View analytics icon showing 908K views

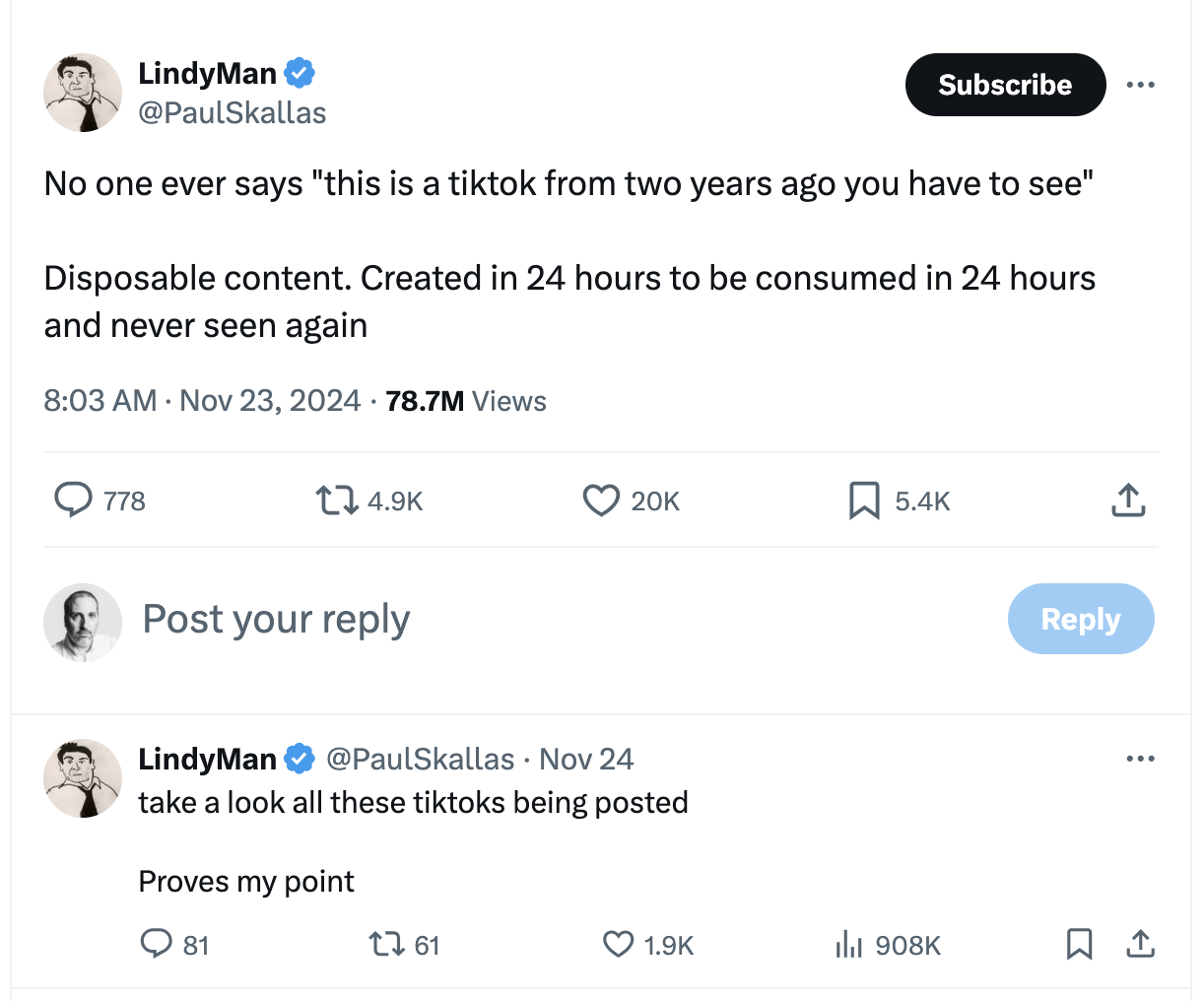tap(848, 945)
